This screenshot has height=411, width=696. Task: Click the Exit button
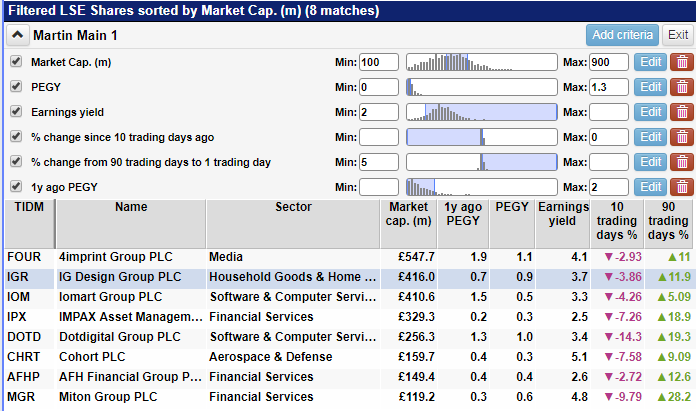(x=678, y=35)
